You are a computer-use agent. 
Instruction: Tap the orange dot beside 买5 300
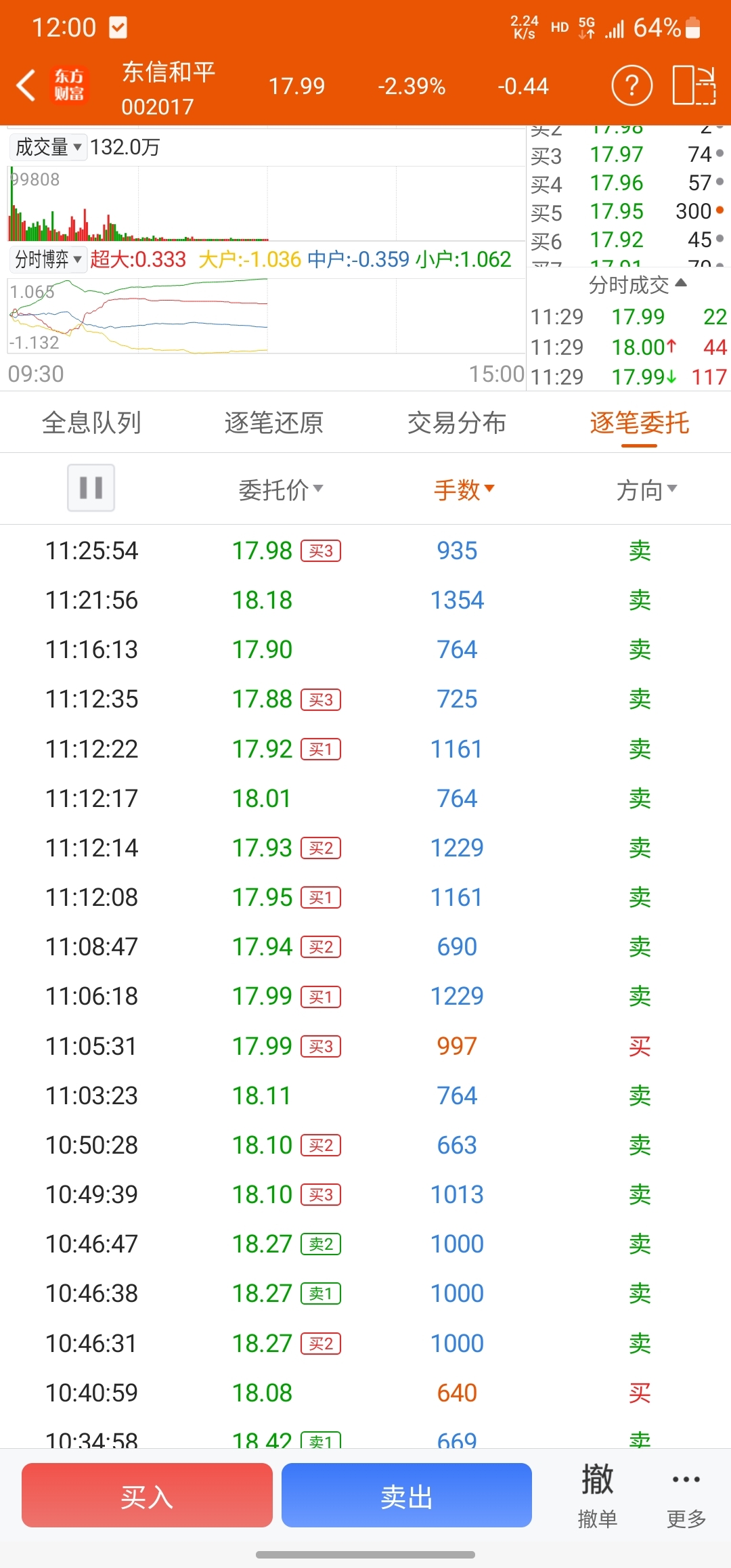719,211
